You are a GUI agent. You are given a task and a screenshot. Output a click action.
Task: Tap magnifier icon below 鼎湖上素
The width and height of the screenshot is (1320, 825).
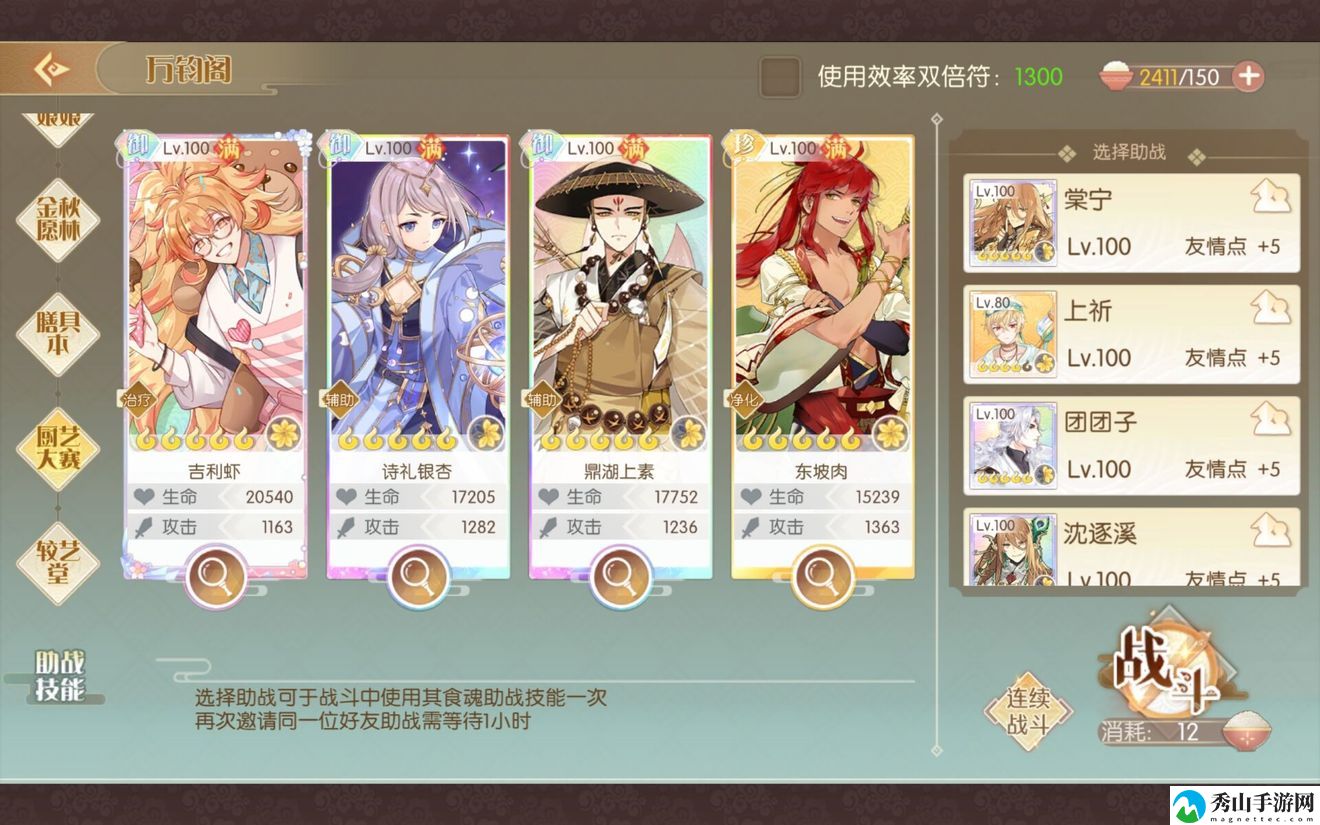click(620, 576)
